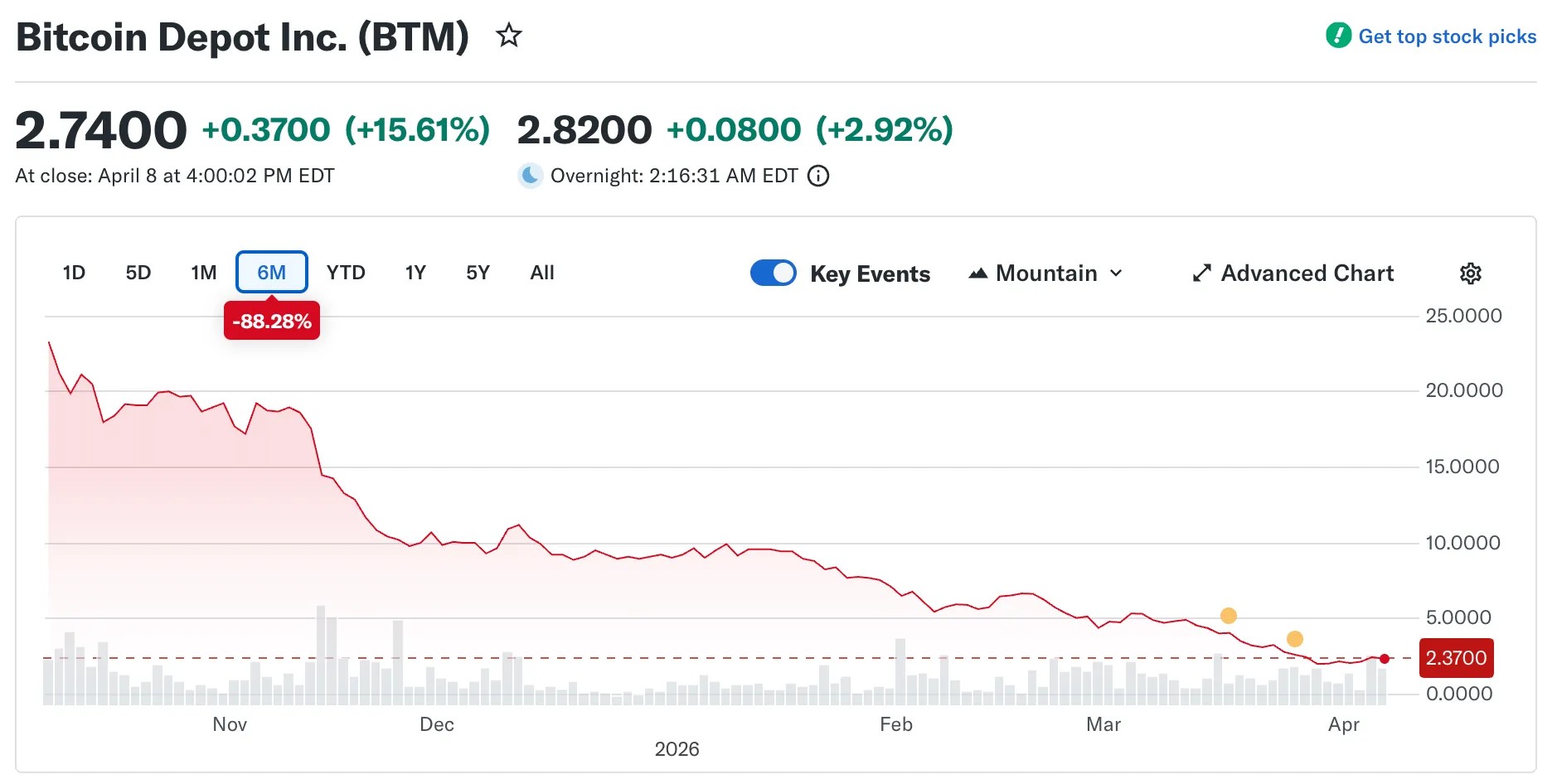Click the overnight moon icon
The width and height of the screenshot is (1557, 784).
point(531,176)
